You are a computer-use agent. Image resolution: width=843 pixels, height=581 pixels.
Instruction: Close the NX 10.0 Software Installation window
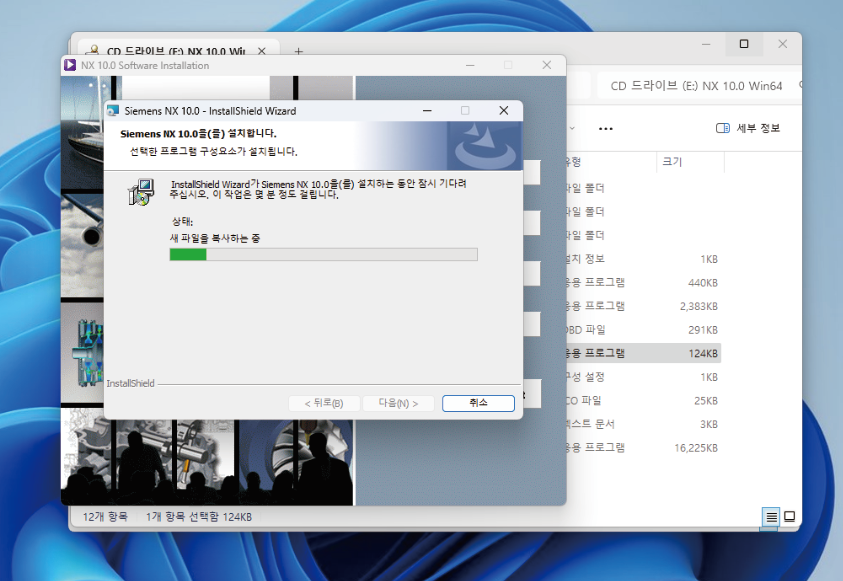click(547, 65)
